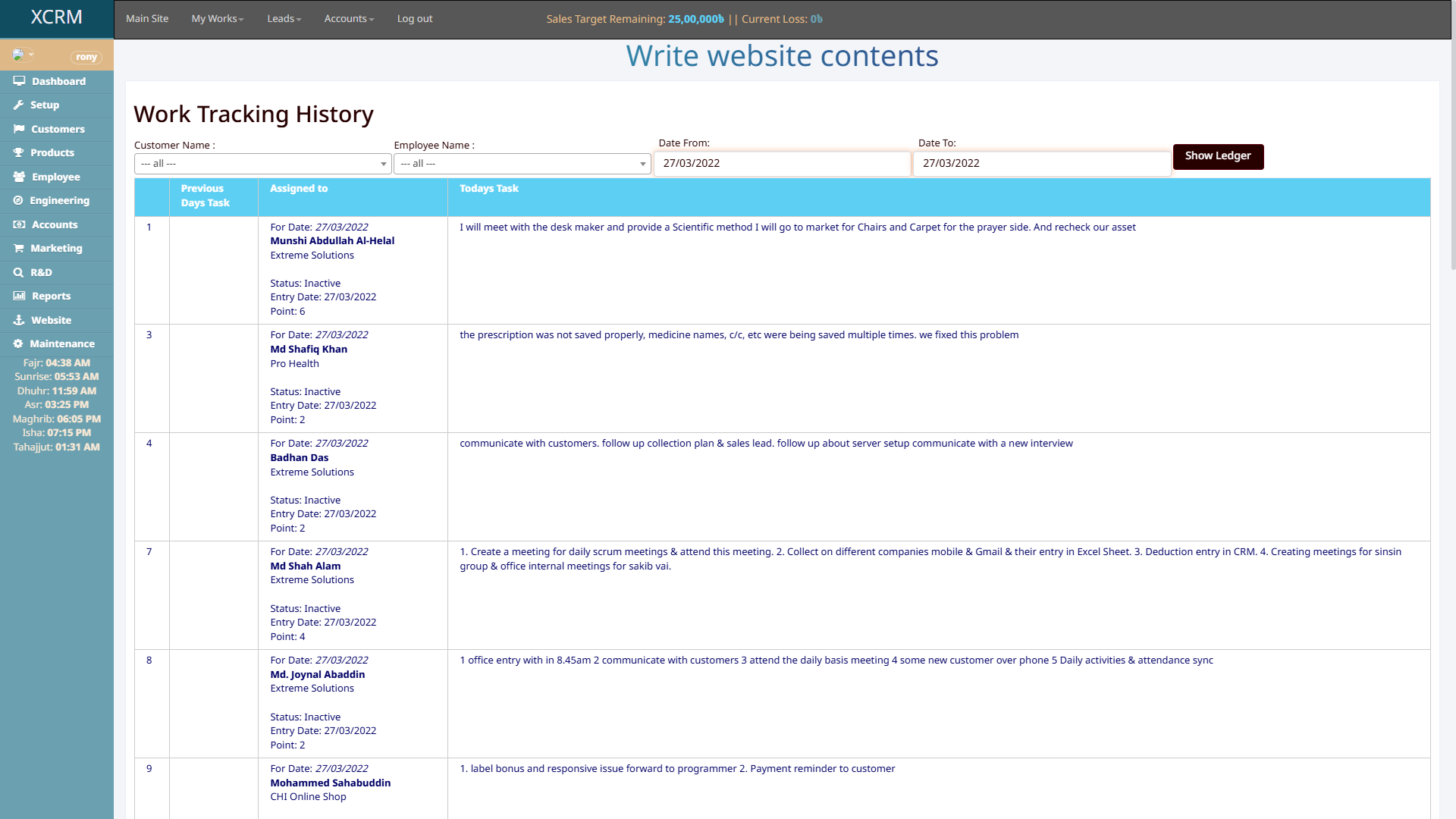Image resolution: width=1456 pixels, height=819 pixels.
Task: Expand the Customer Name dropdown
Action: click(262, 164)
